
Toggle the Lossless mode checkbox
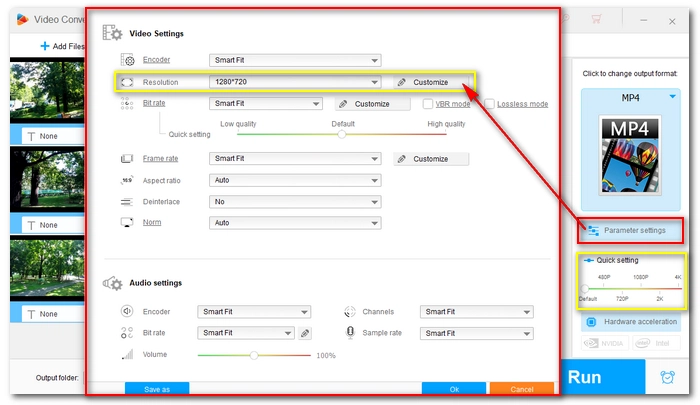click(x=490, y=103)
